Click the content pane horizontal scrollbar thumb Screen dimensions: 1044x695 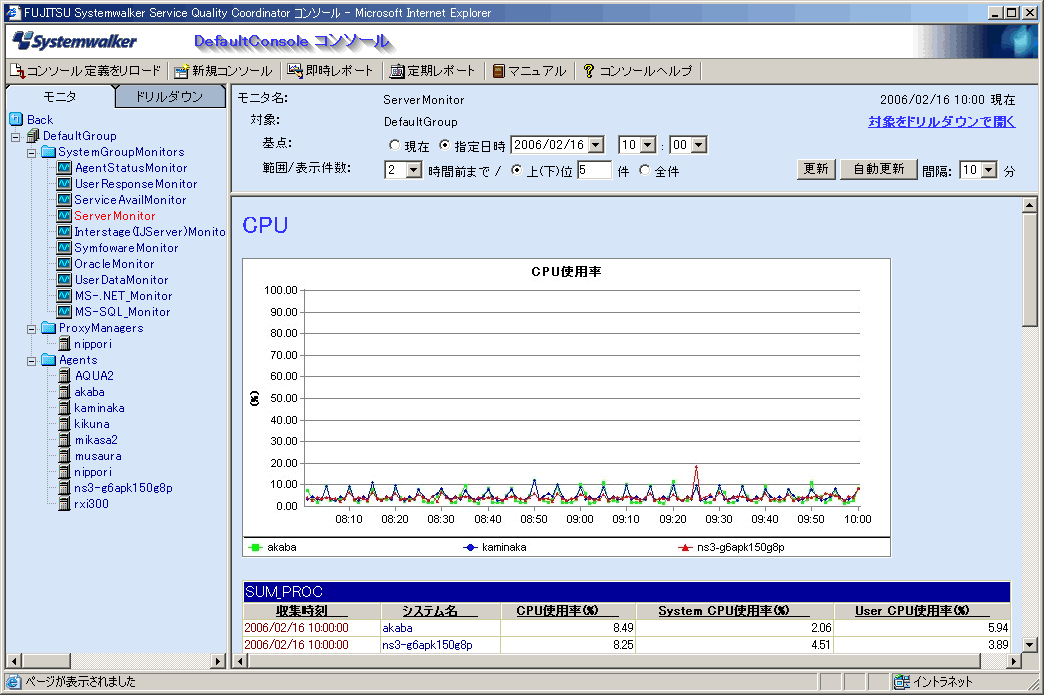(614, 661)
